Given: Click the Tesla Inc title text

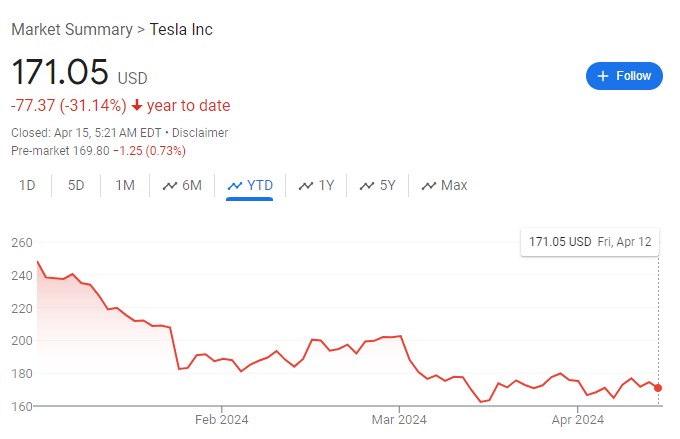Looking at the screenshot, I should click(x=181, y=29).
